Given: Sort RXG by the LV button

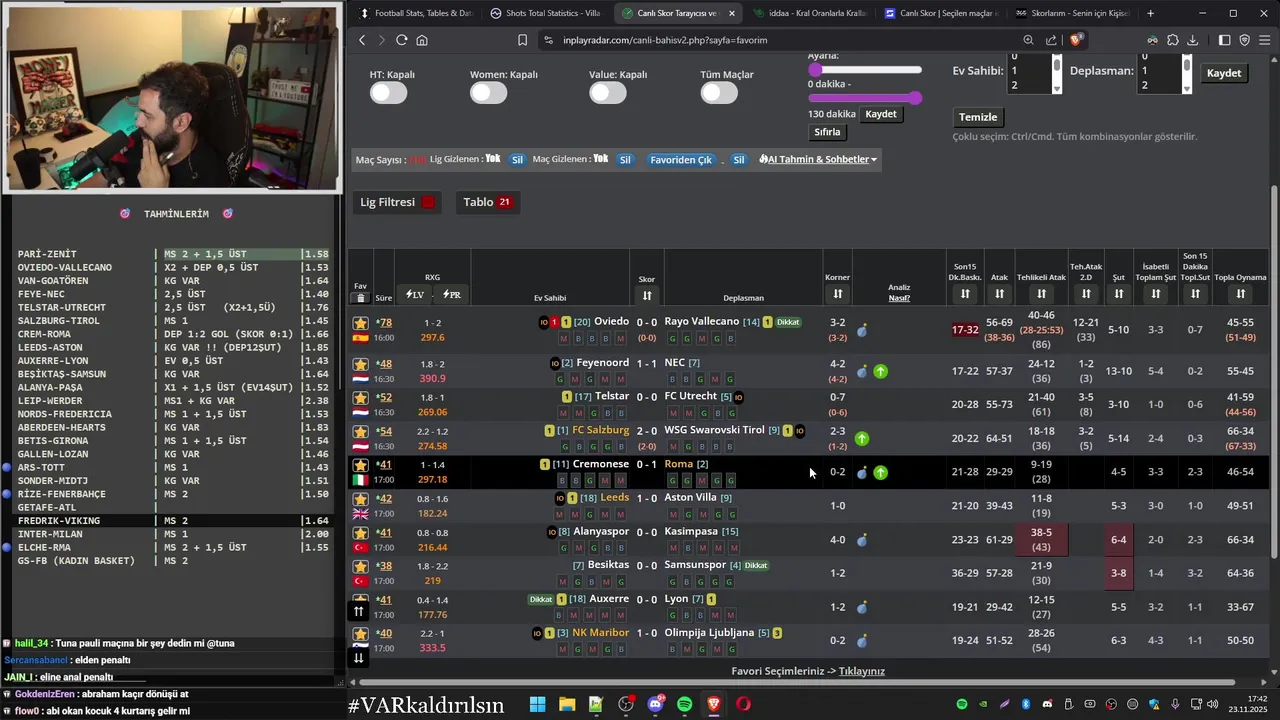Looking at the screenshot, I should (414, 295).
